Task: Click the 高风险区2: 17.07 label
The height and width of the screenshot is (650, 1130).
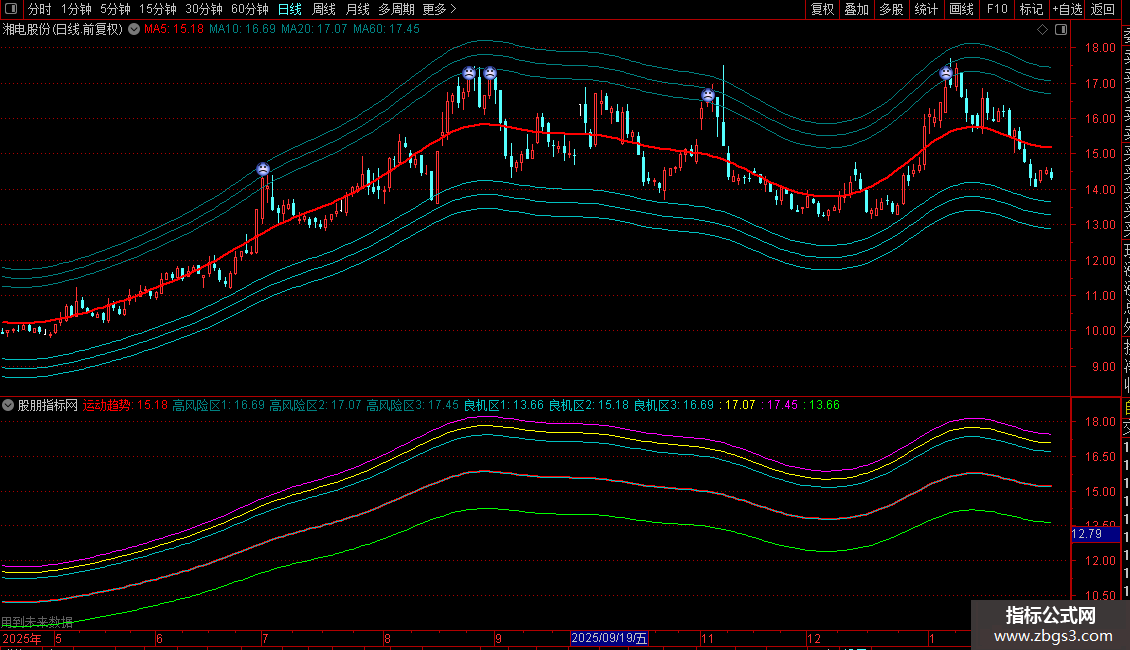Action: 315,405
